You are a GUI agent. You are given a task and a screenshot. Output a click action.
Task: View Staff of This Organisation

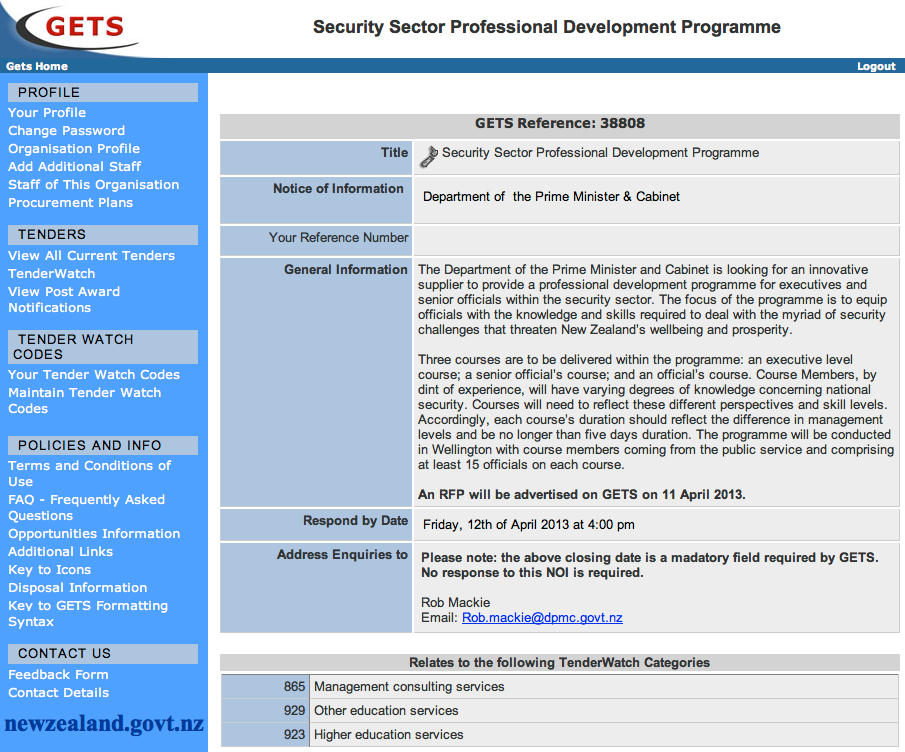click(x=94, y=185)
